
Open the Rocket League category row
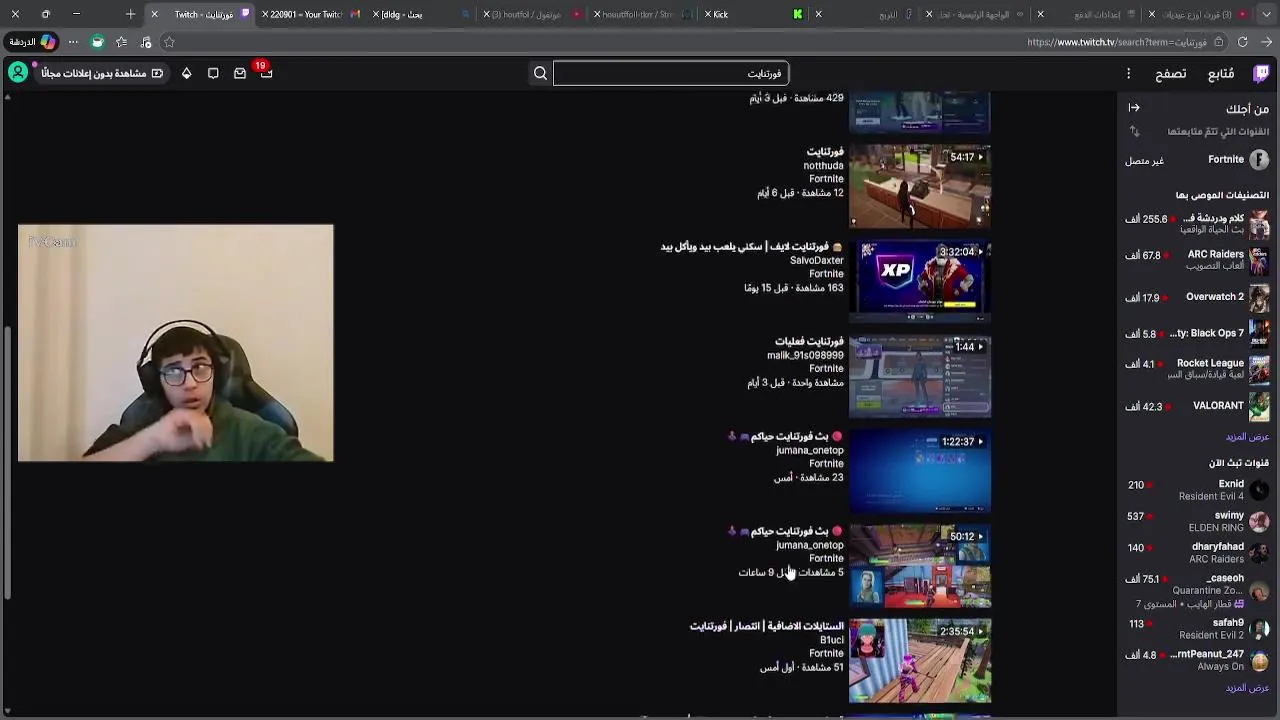click(x=1197, y=369)
